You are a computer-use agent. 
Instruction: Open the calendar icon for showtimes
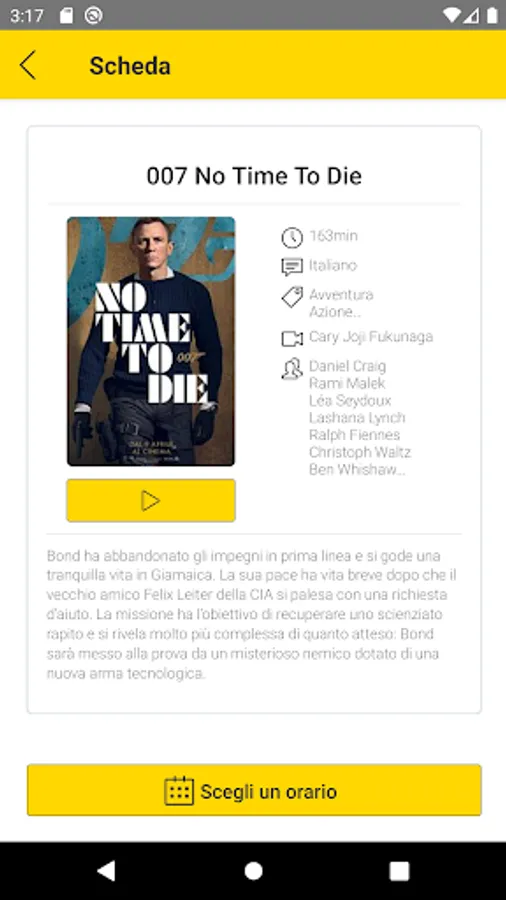[179, 790]
